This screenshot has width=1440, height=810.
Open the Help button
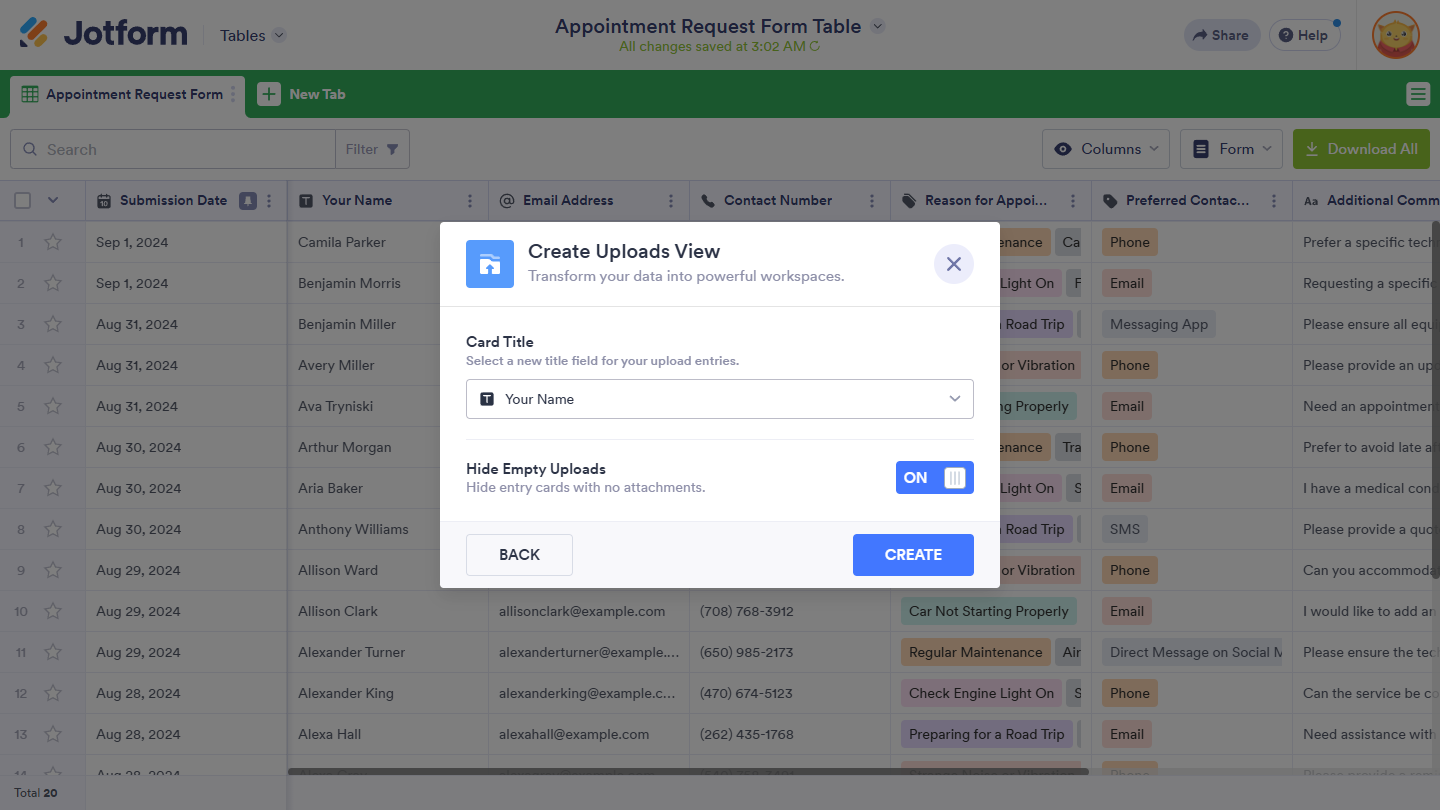1304,35
